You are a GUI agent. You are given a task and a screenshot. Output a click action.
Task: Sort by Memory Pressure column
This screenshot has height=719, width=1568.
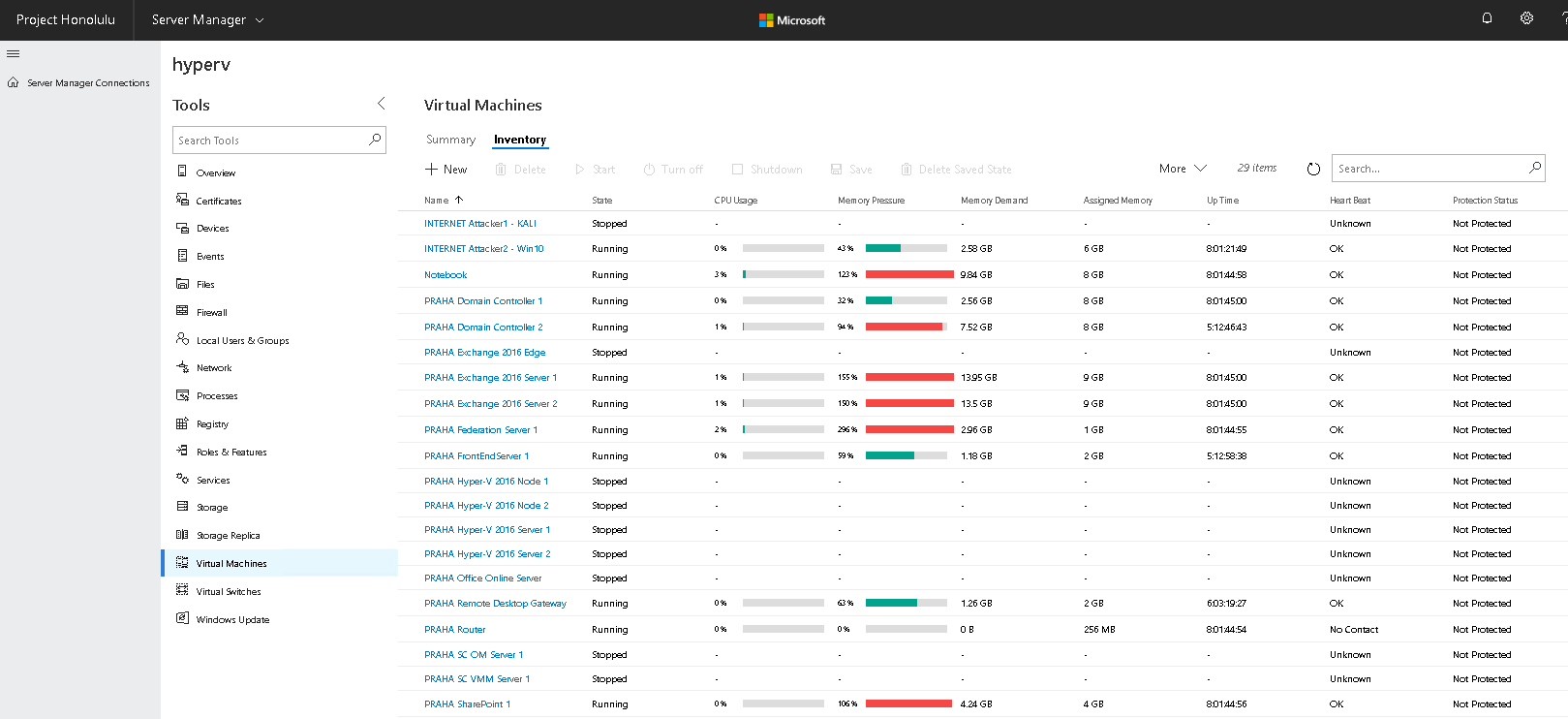tap(871, 200)
